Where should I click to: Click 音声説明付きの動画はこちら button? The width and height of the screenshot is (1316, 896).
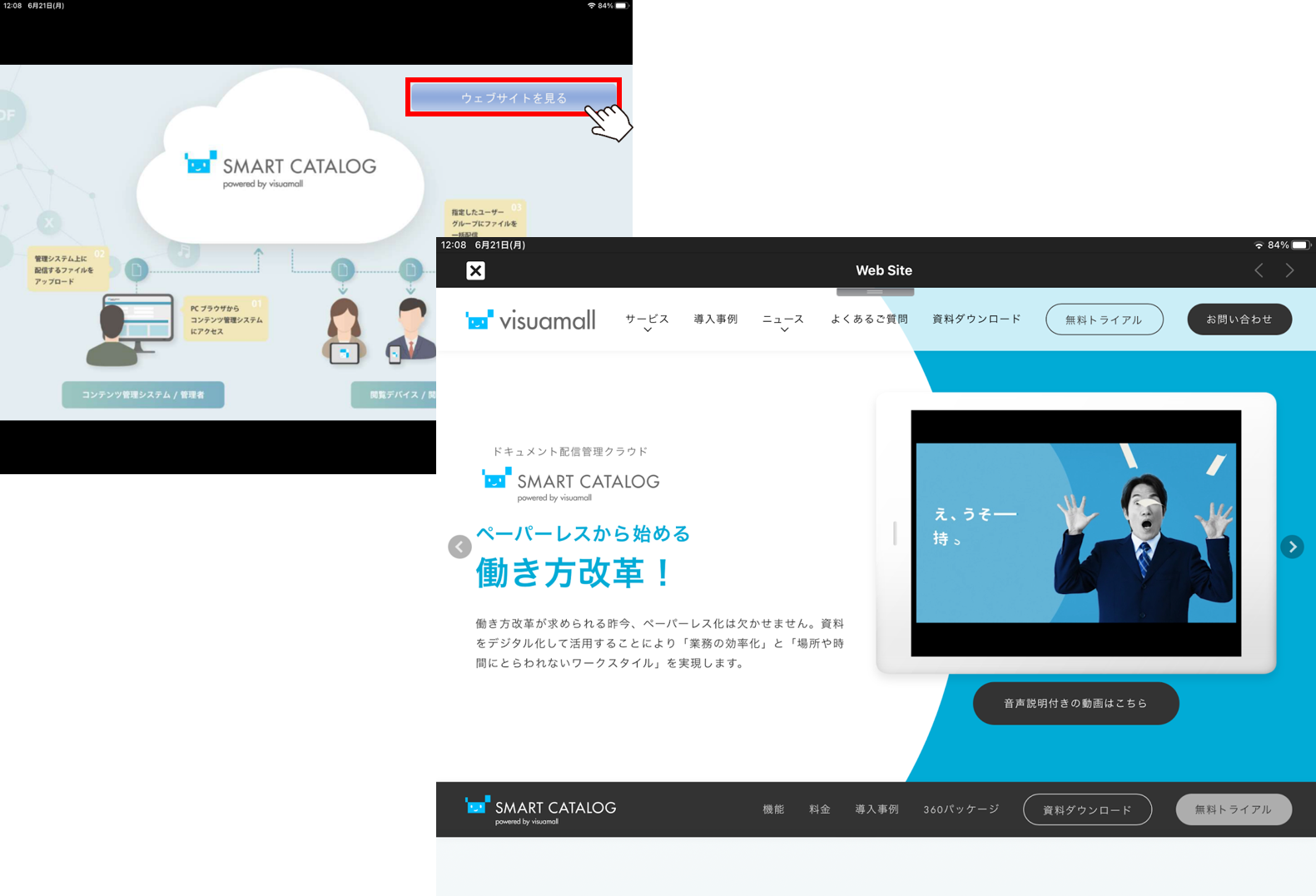1075,704
